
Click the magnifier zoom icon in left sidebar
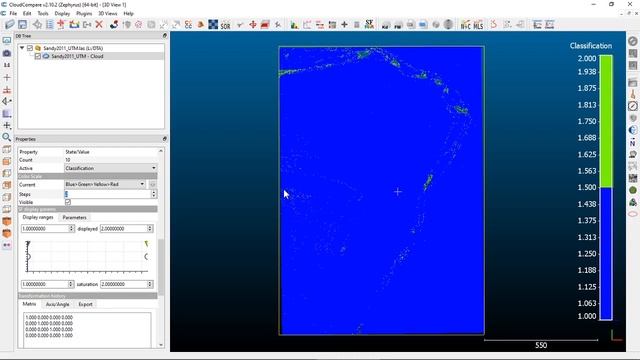click(x=7, y=137)
